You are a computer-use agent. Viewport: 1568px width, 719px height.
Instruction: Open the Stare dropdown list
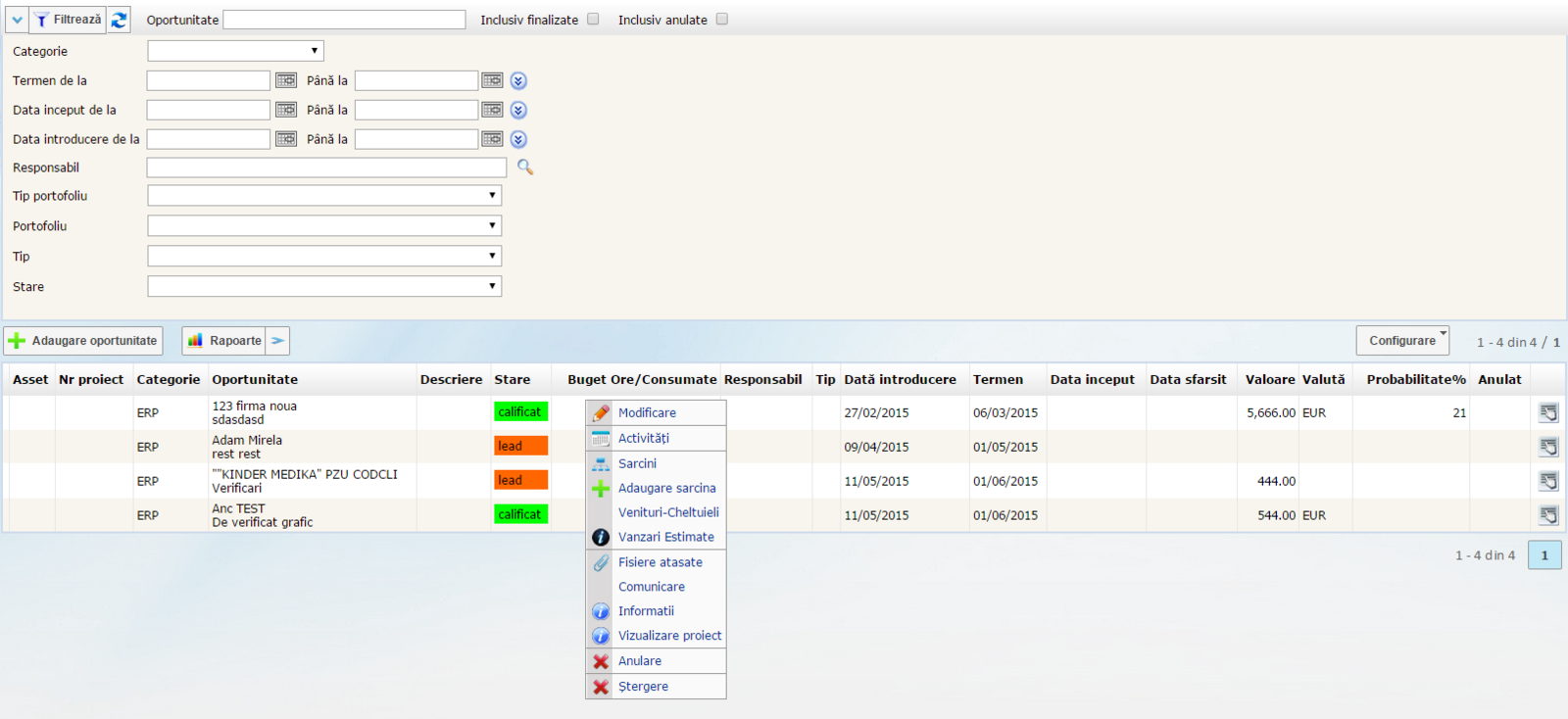(324, 286)
